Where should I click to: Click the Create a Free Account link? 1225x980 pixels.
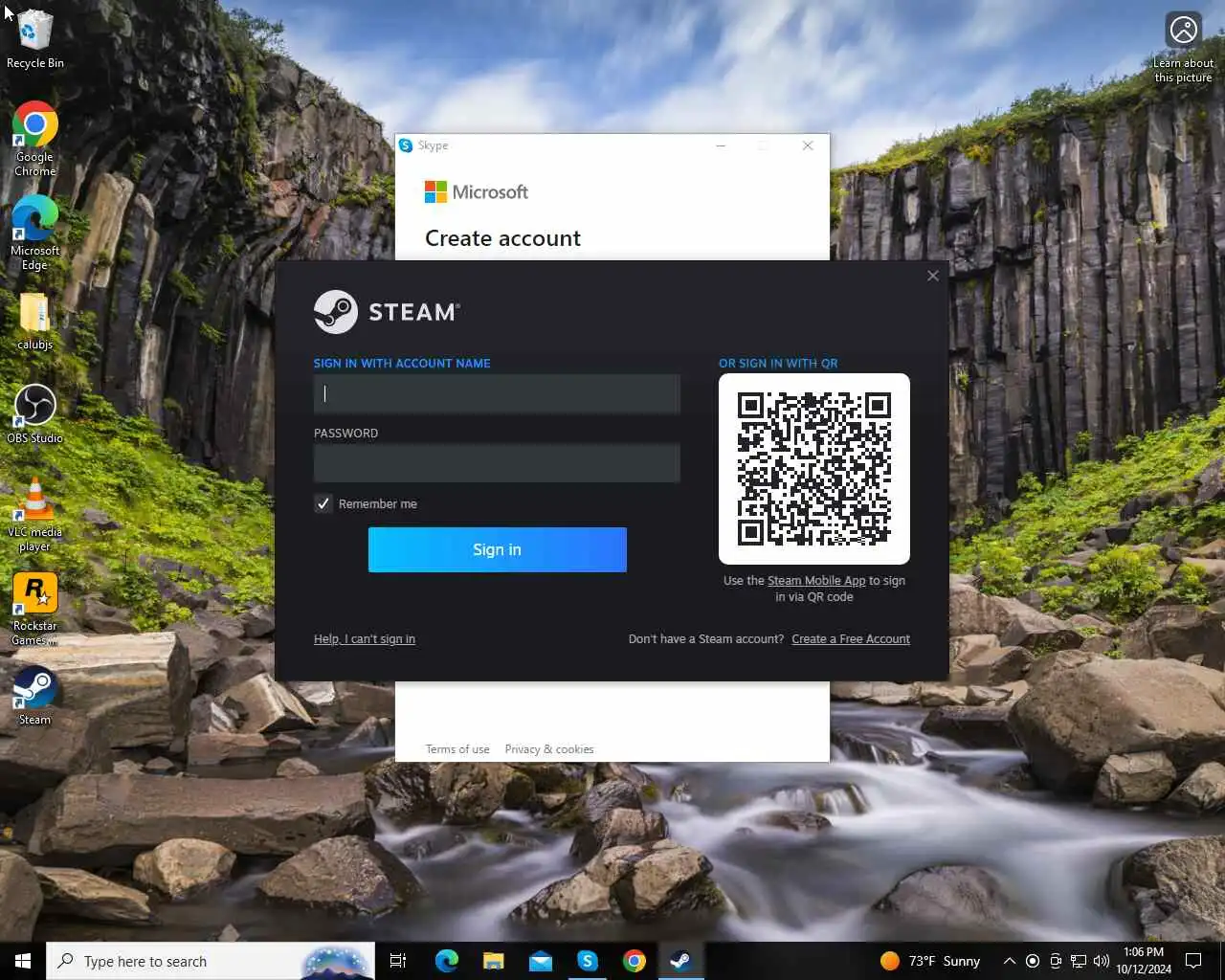[x=851, y=639]
